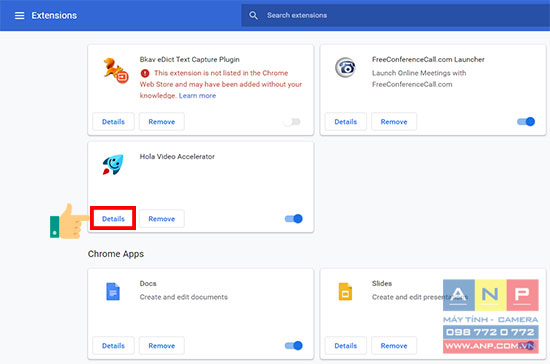550x364 pixels.
Task: Open the Learn more link
Action: point(197,95)
